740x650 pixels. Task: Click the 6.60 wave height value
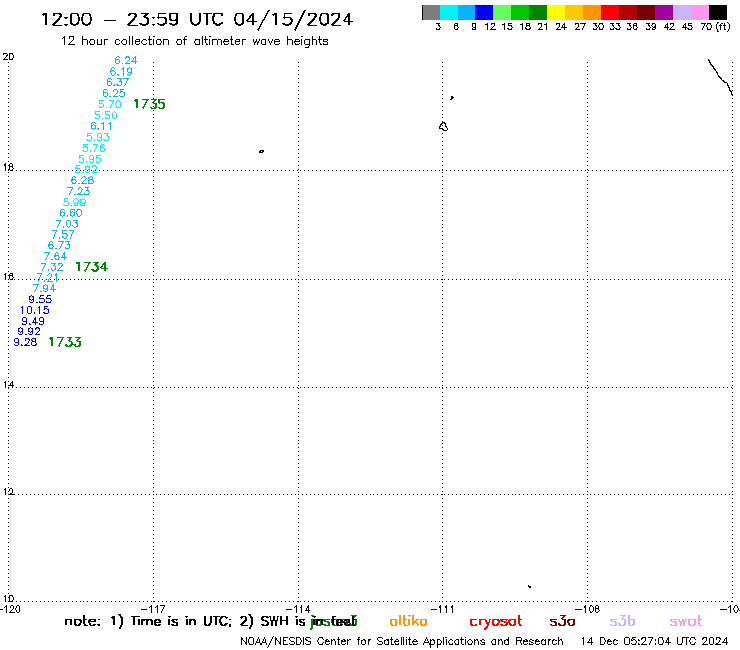click(x=71, y=213)
